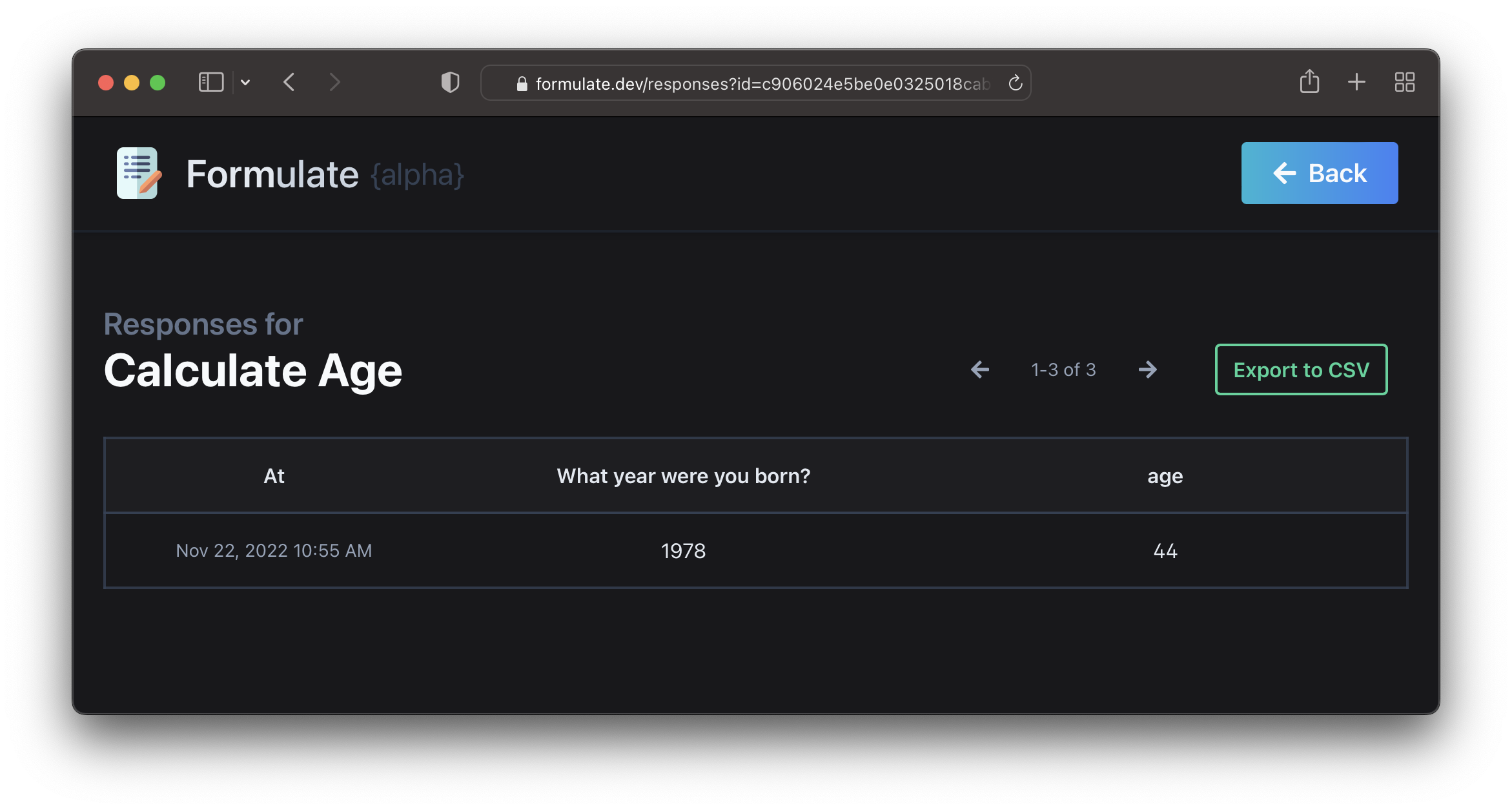Go back with browser back arrow
Image resolution: width=1512 pixels, height=810 pixels.
(289, 83)
